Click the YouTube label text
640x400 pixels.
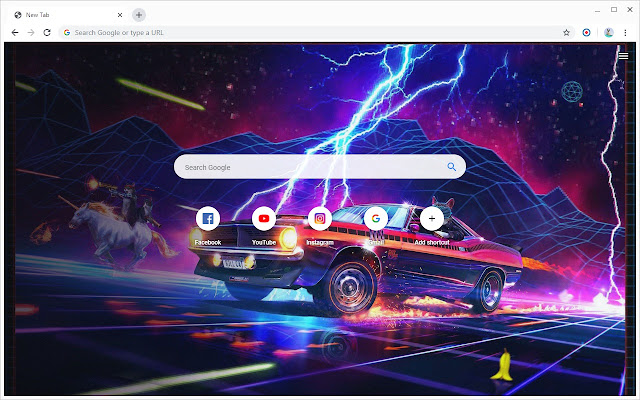click(264, 242)
